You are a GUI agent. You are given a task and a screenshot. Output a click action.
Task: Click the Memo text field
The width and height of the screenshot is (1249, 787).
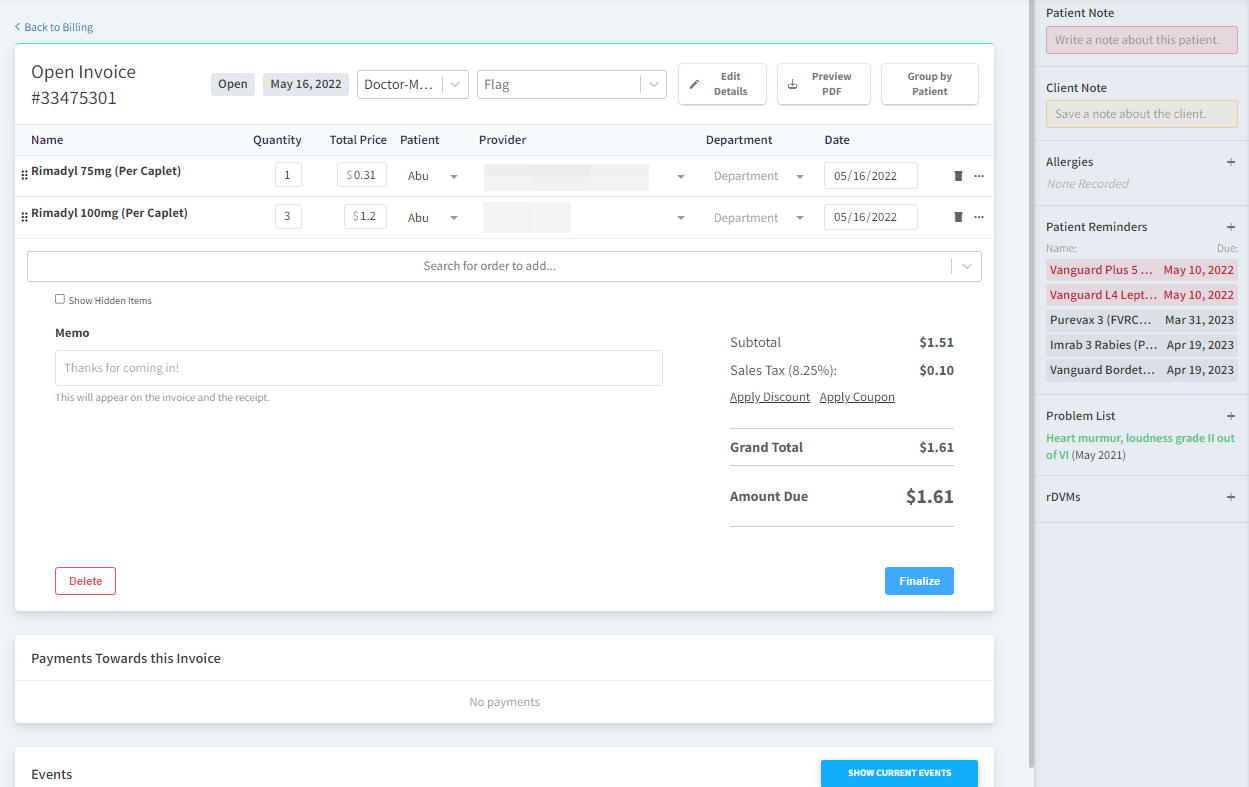(x=359, y=368)
